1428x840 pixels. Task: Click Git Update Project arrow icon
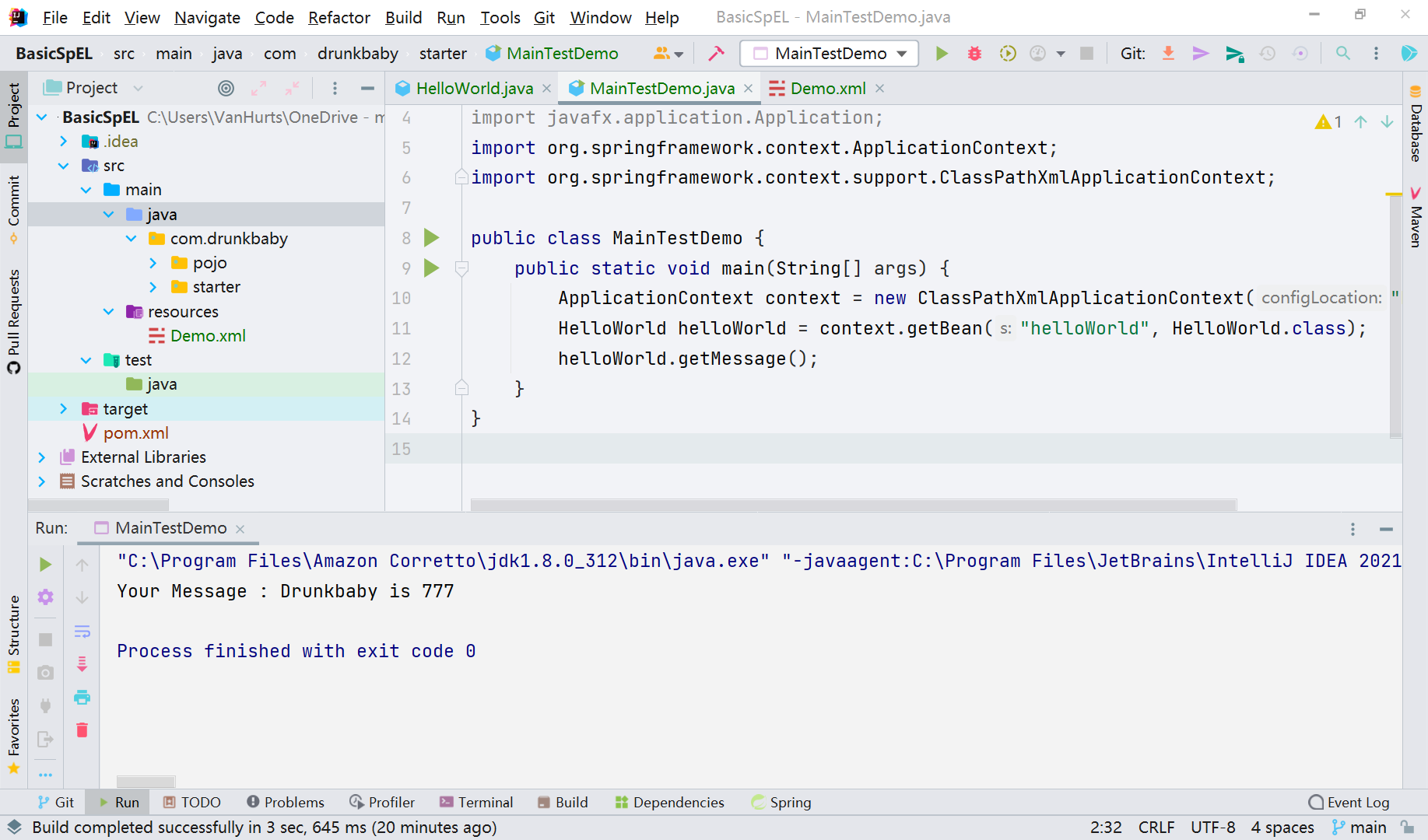click(1168, 54)
